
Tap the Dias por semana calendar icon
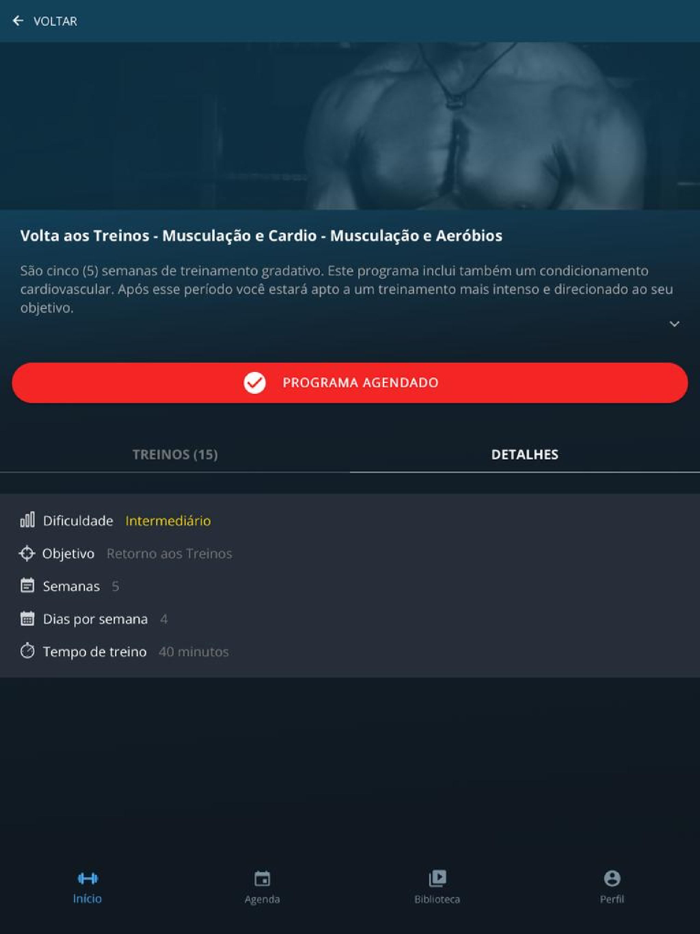(x=27, y=618)
